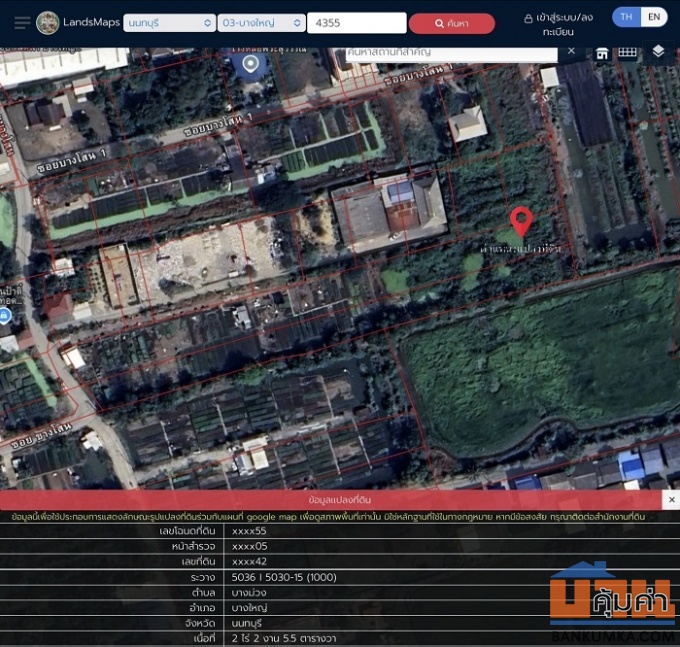
Task: Click the LandsMaps title text
Action: (x=91, y=23)
